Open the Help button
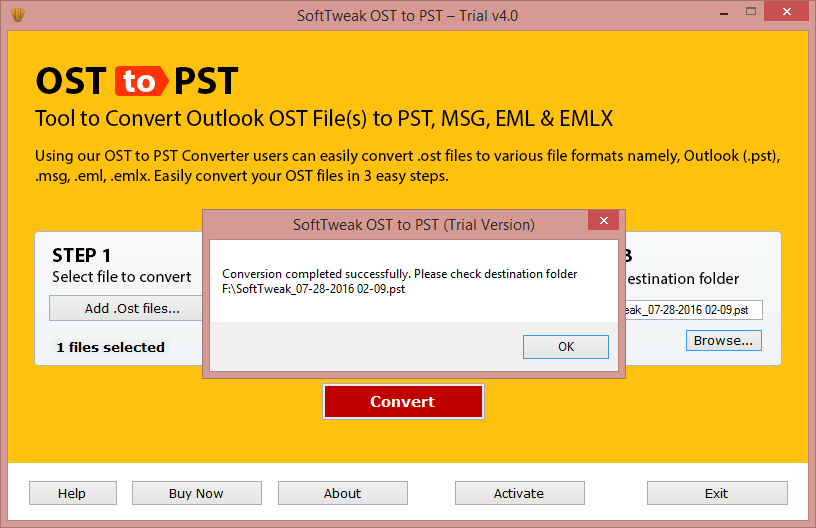The width and height of the screenshot is (816, 528). pyautogui.click(x=73, y=493)
